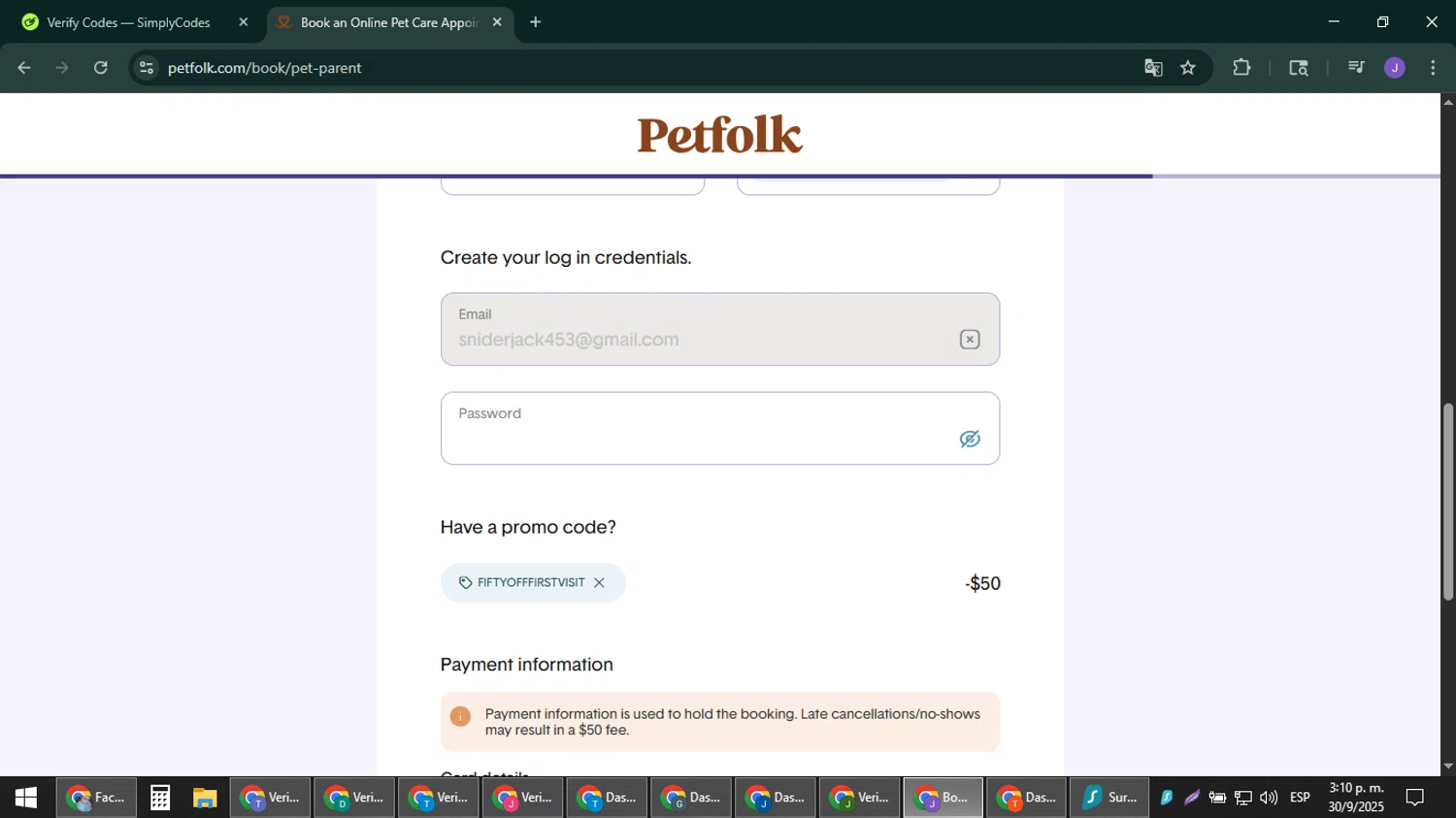The image size is (1456, 818).
Task: Click the page vertical scrollbar thumb
Action: pos(1448,502)
